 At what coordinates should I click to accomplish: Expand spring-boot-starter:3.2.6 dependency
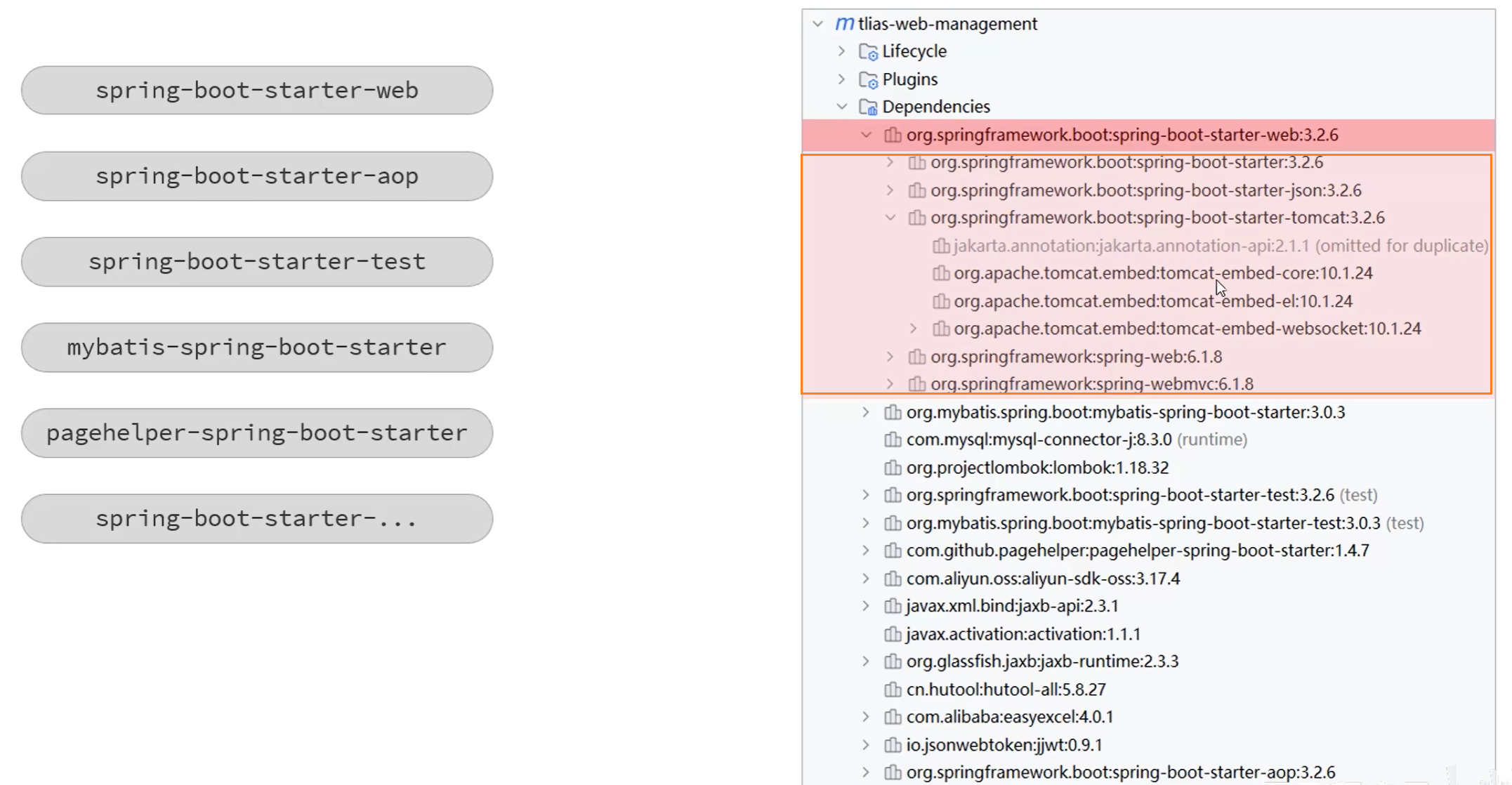[890, 162]
